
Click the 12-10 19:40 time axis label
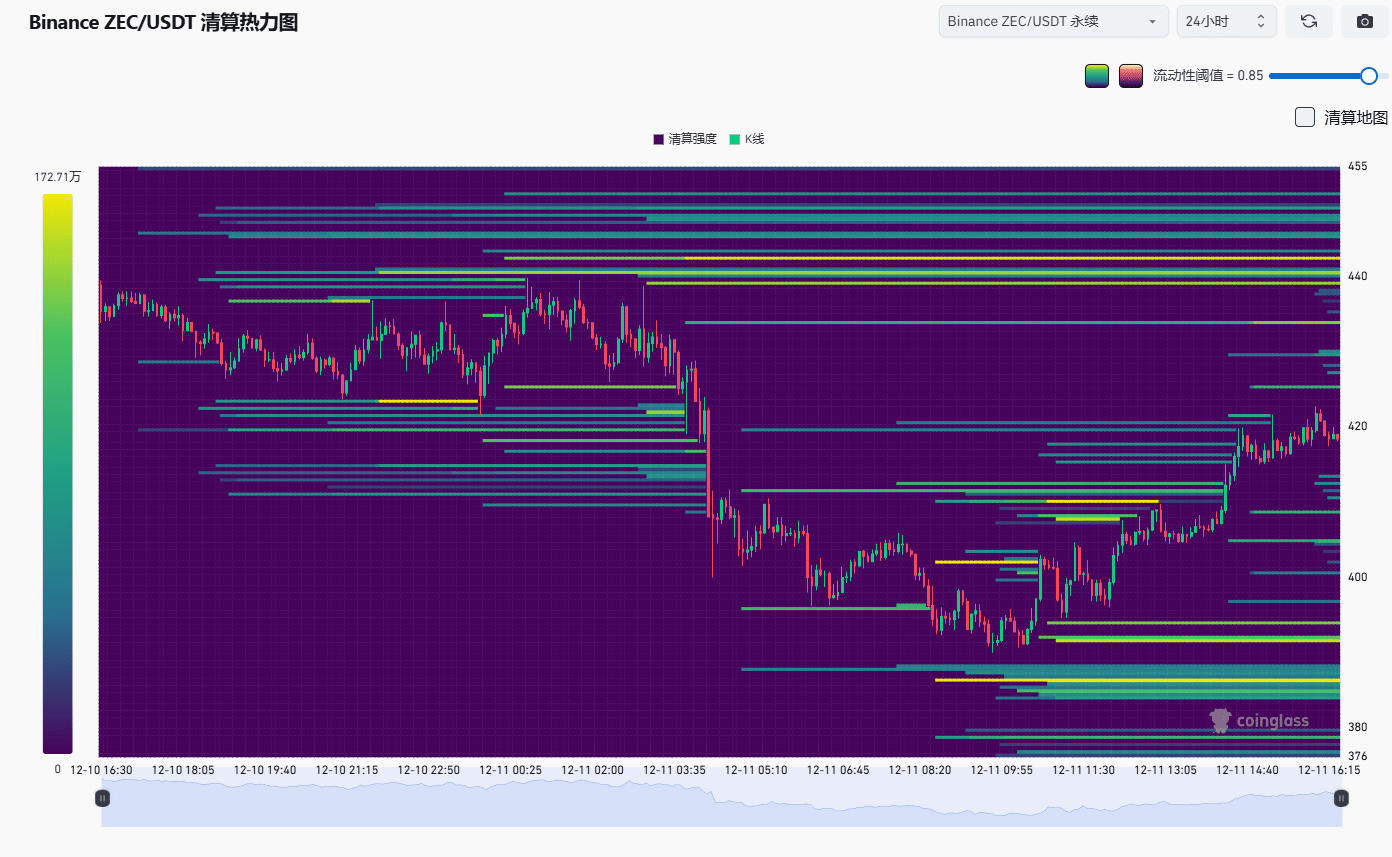pyautogui.click(x=265, y=770)
